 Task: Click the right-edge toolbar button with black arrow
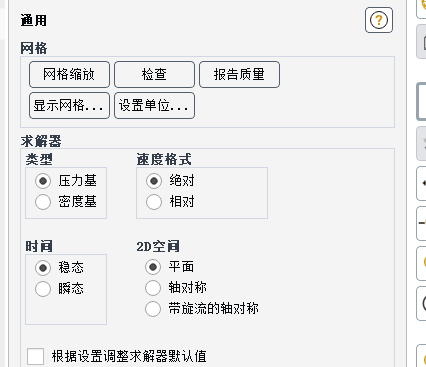[422, 183]
